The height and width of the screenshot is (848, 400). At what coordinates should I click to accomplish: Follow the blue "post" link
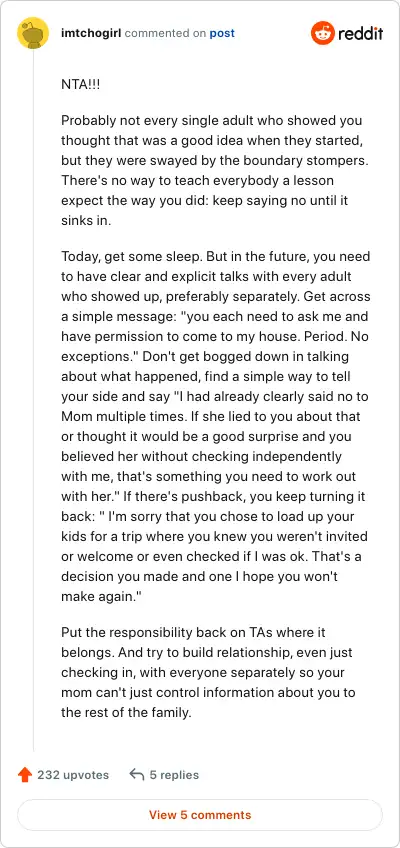(222, 33)
